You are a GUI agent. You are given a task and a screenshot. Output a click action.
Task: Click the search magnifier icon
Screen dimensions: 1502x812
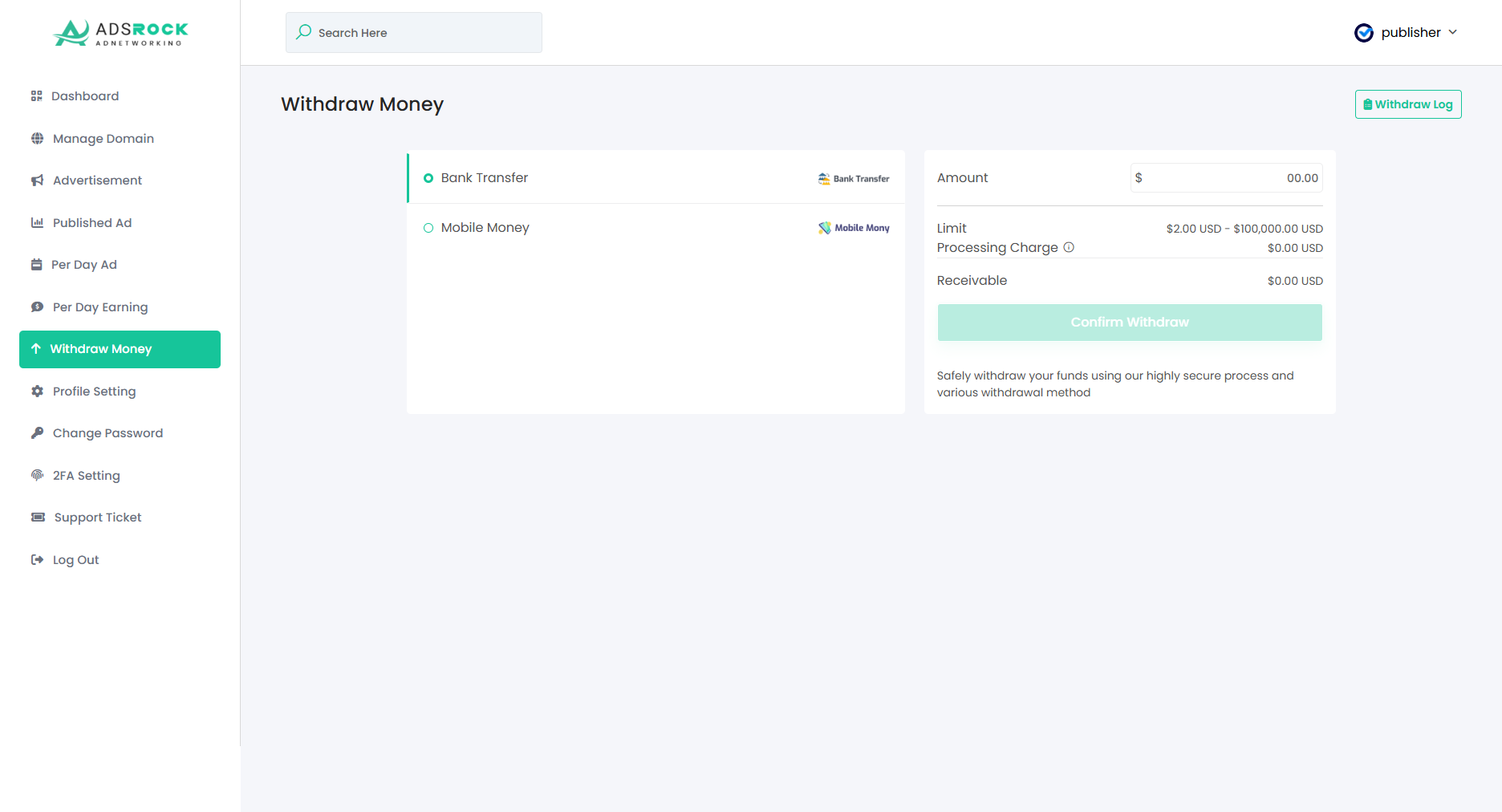coord(304,32)
